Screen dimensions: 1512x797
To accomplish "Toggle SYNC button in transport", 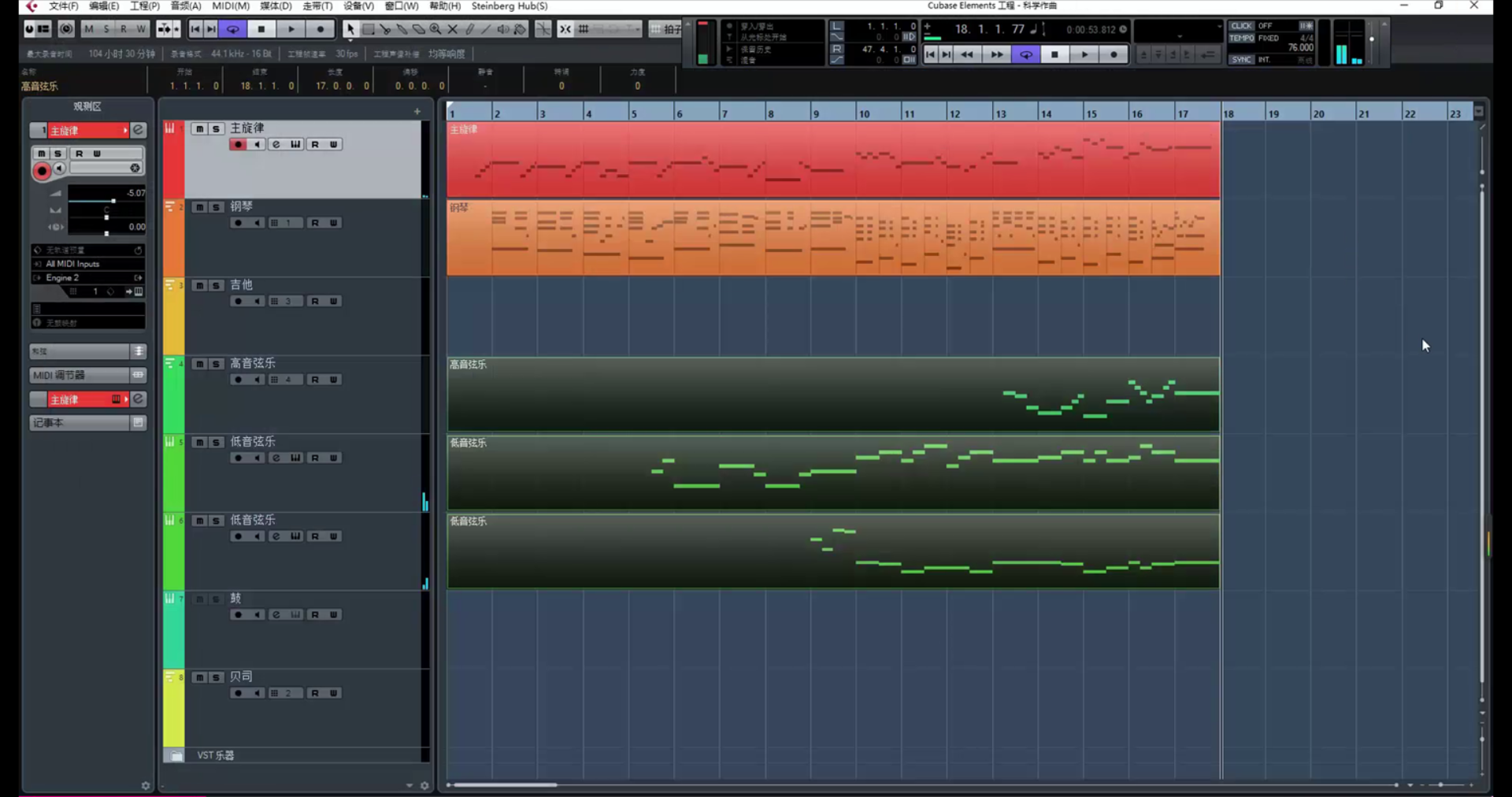I will 1241,59.
